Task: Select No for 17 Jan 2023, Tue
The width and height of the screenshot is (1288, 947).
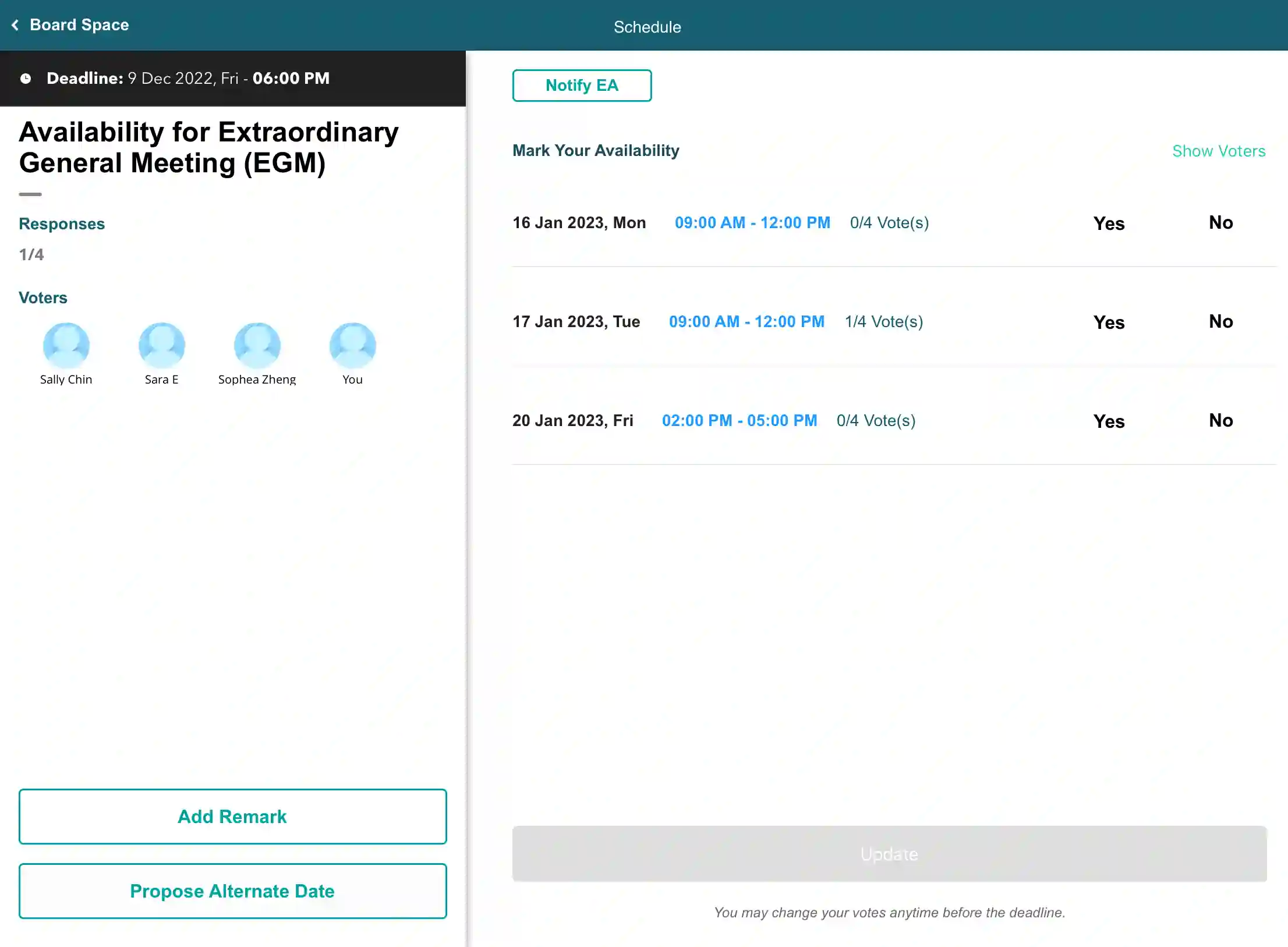Action: pyautogui.click(x=1220, y=321)
